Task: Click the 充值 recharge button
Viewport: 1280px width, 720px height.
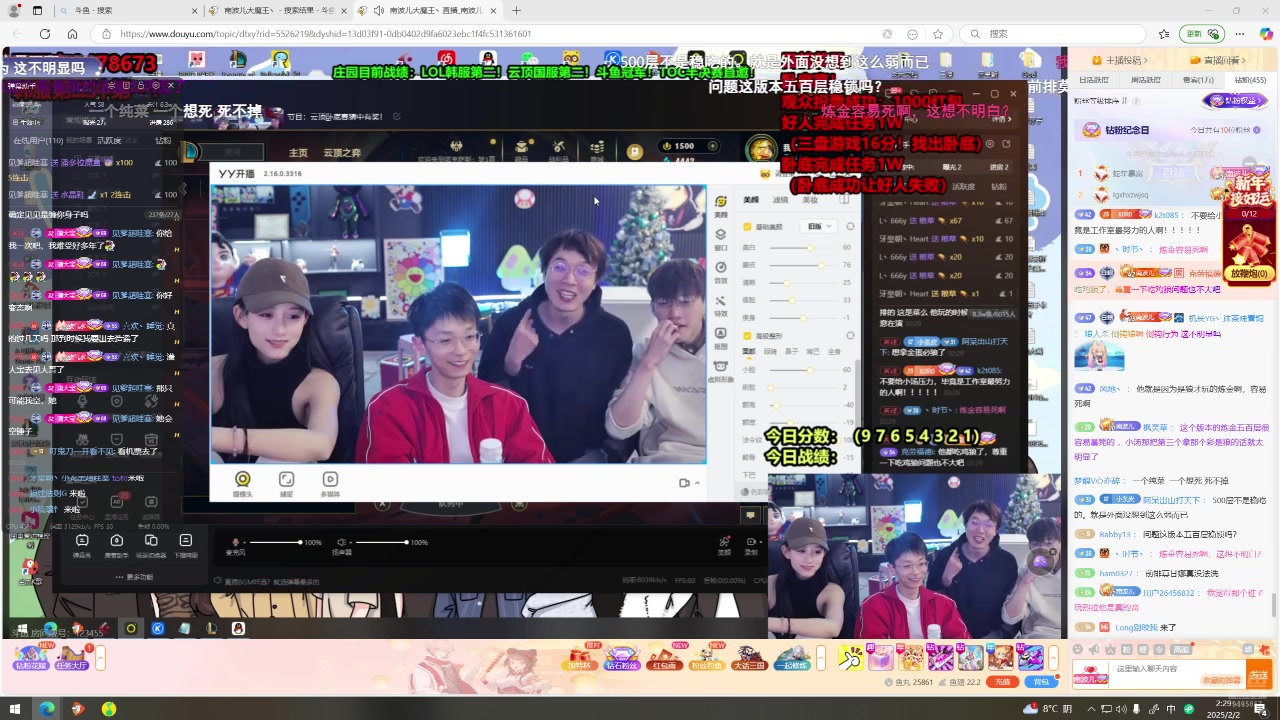Action: pyautogui.click(x=1002, y=682)
